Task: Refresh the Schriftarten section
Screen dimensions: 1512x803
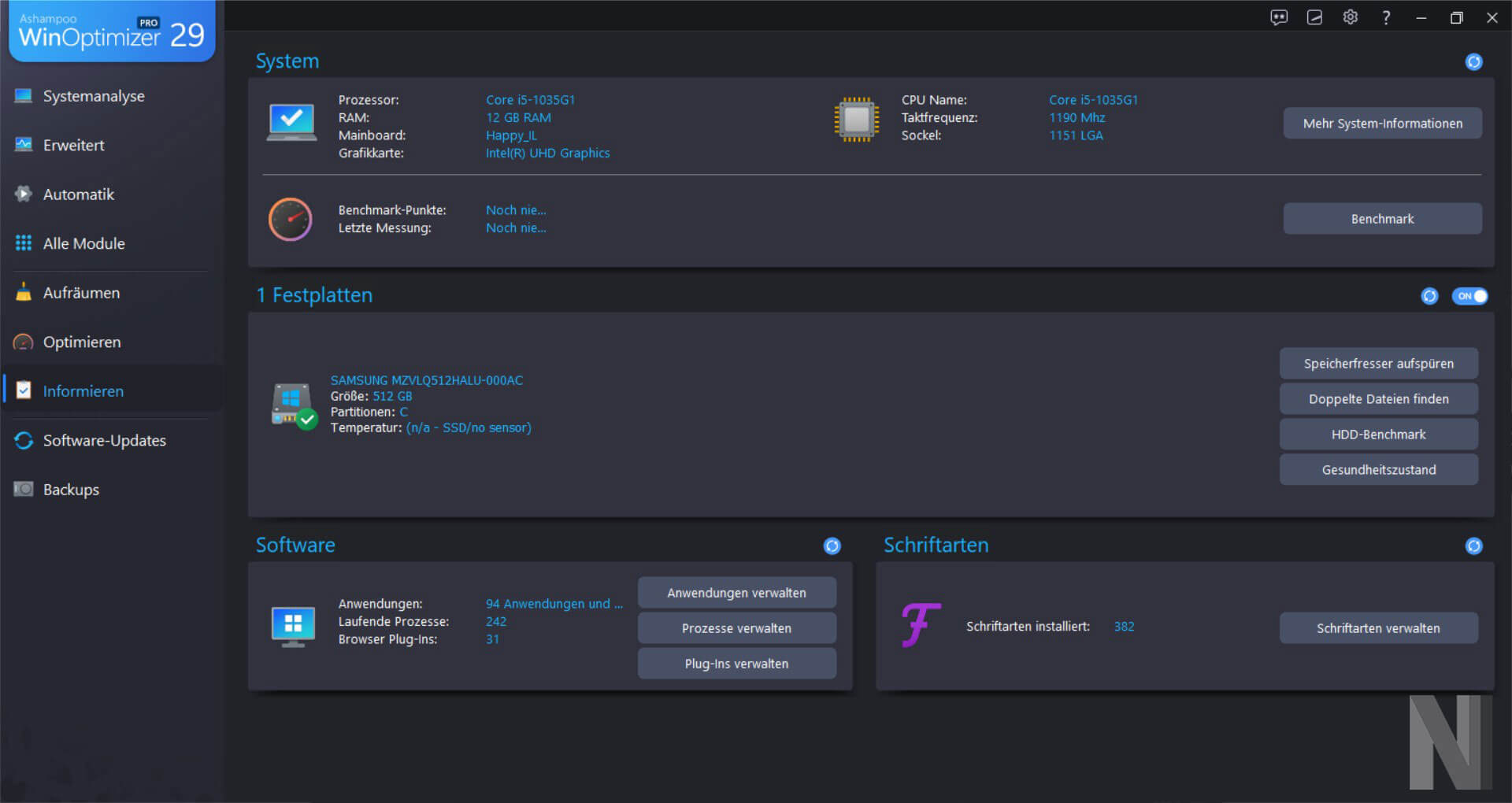Action: coord(1474,546)
